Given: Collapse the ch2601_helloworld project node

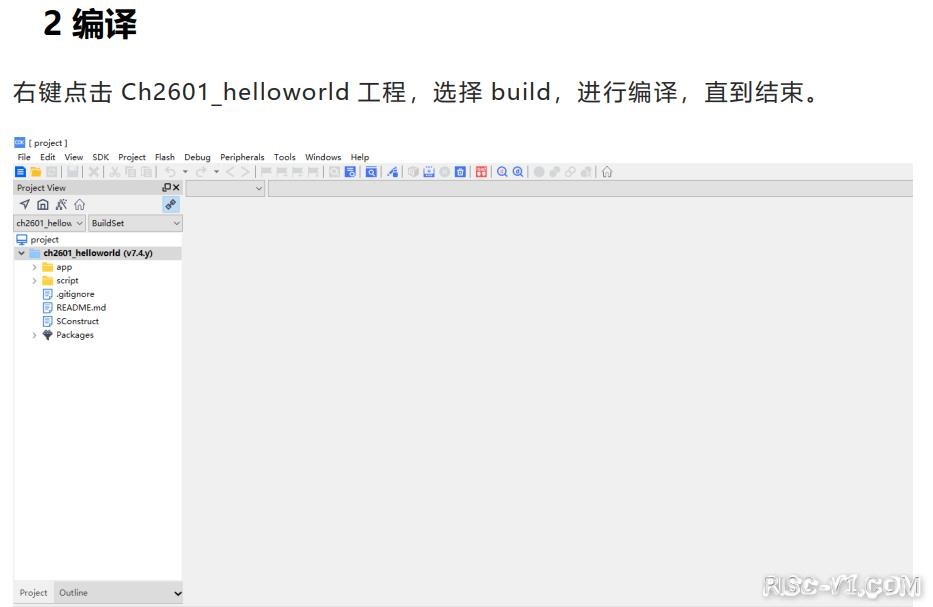Looking at the screenshot, I should [21, 254].
